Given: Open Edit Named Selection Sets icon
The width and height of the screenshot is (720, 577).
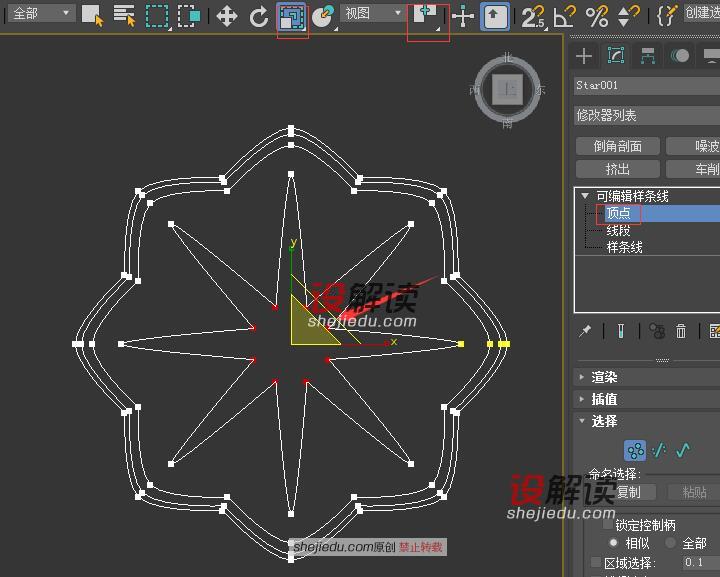Looking at the screenshot, I should [667, 16].
